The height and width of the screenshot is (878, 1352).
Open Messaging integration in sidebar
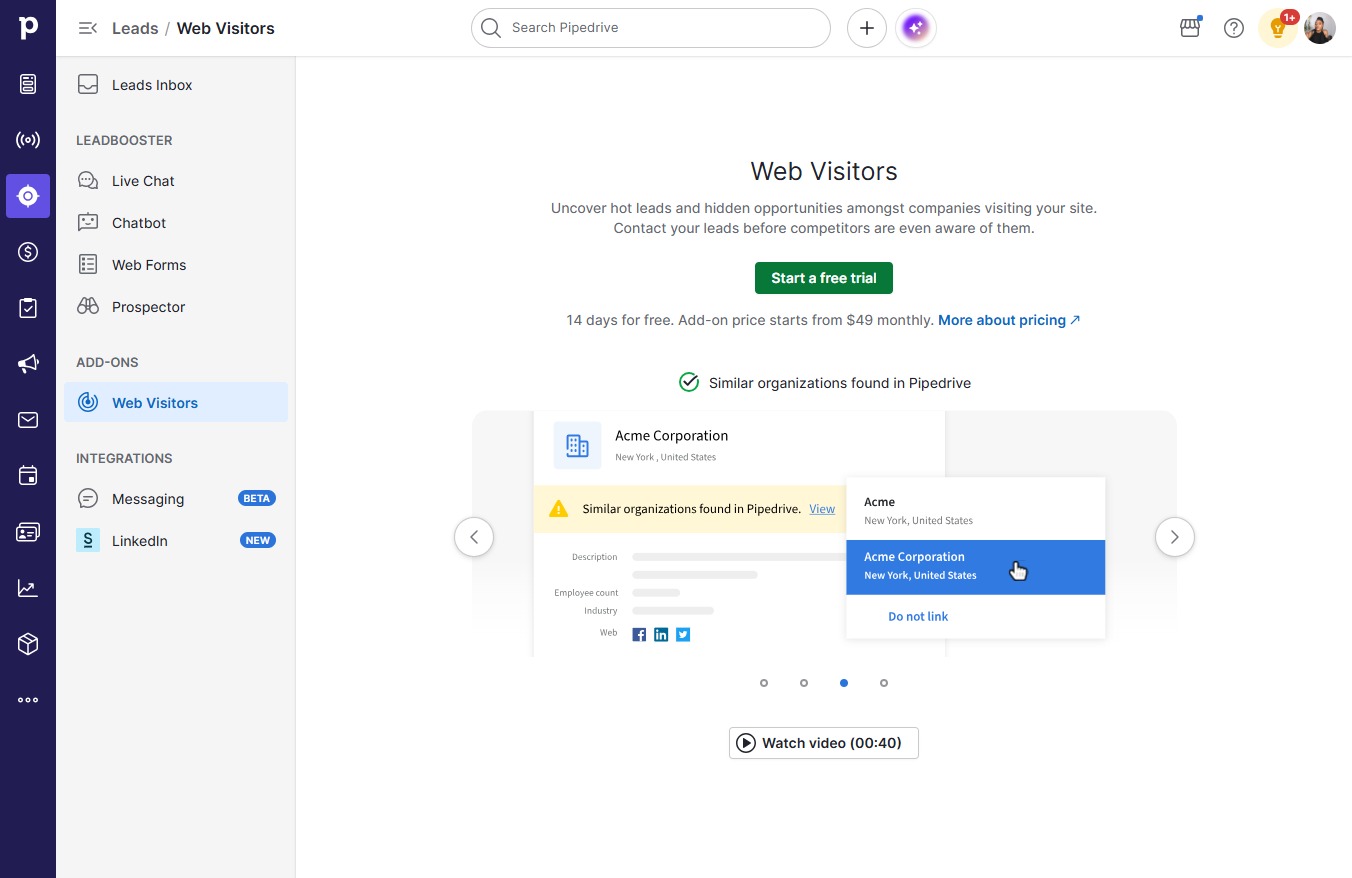(176, 499)
